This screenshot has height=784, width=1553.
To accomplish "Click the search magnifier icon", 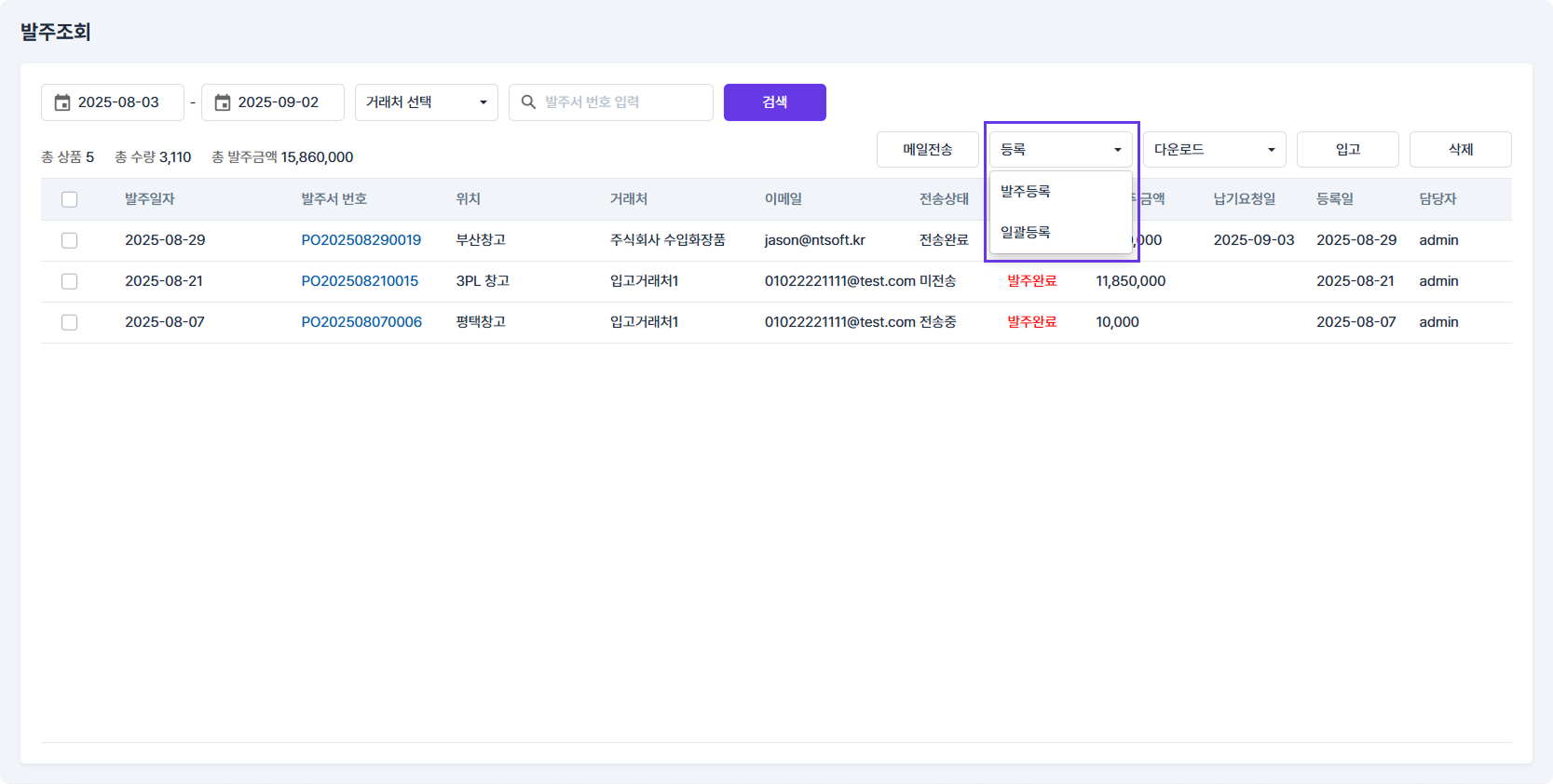I will pos(528,102).
